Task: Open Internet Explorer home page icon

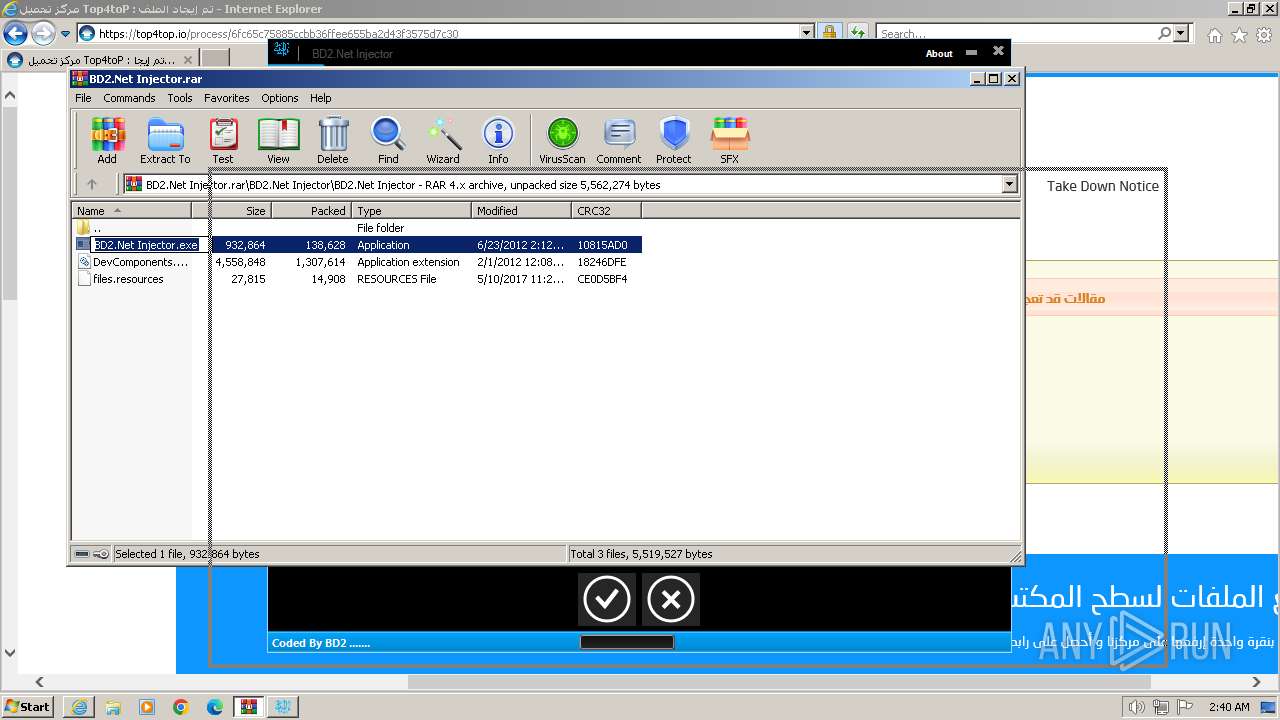Action: [1215, 34]
